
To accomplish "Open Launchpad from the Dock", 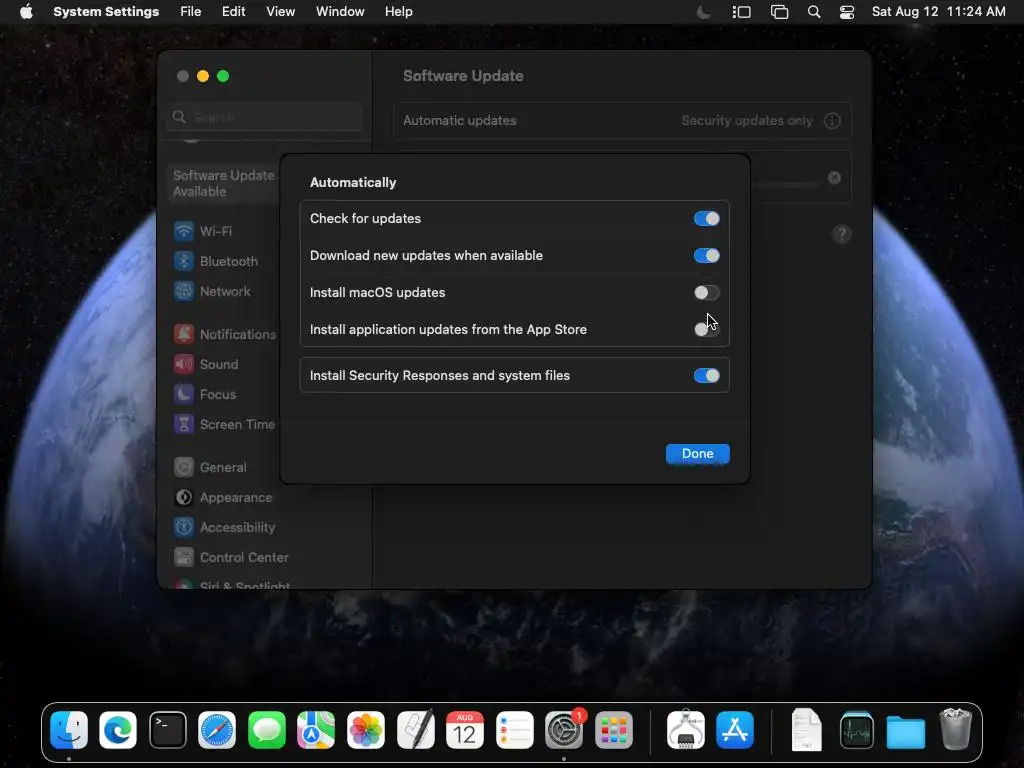I will point(614,729).
